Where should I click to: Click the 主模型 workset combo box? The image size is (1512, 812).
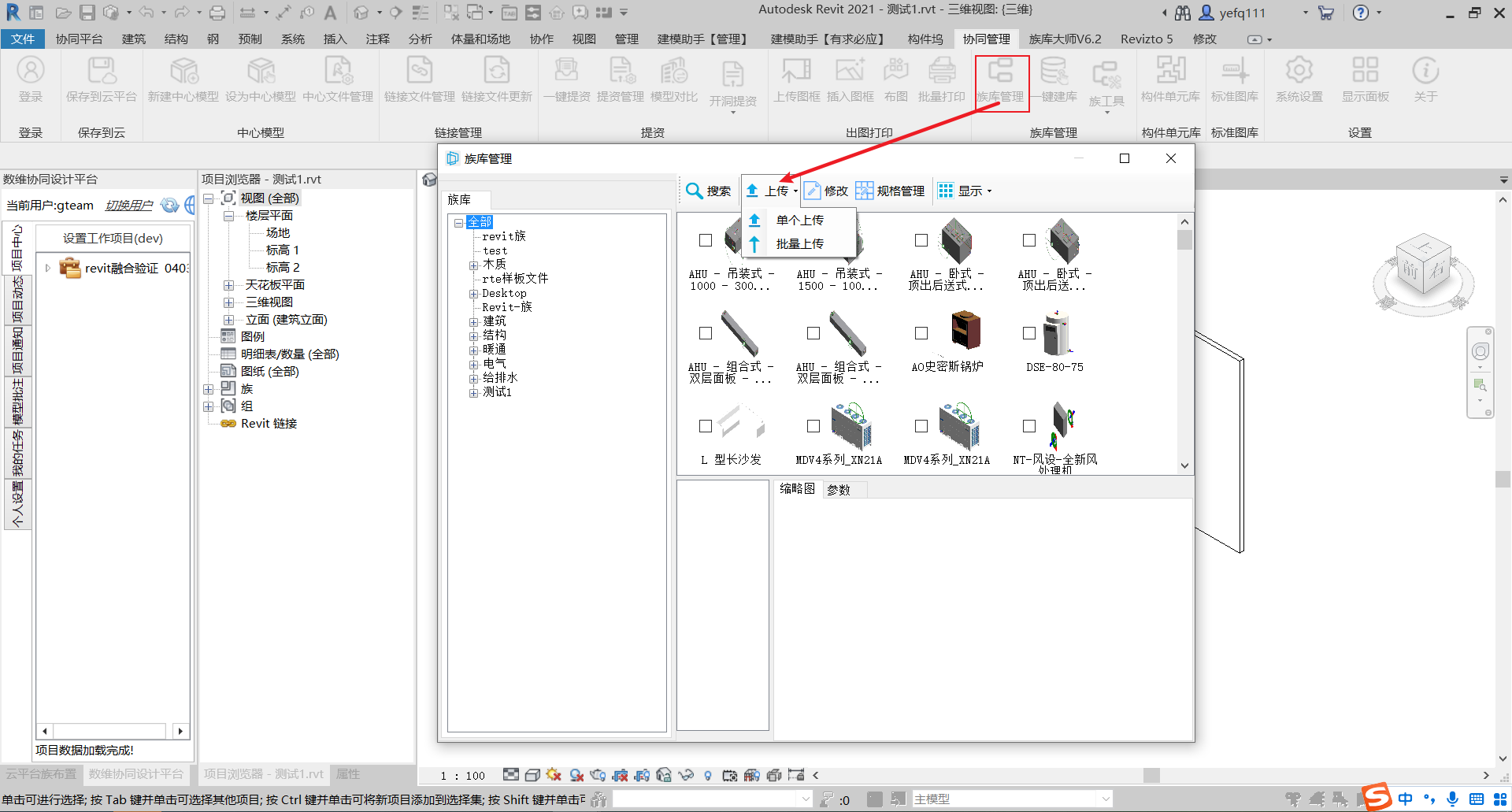click(x=1012, y=799)
